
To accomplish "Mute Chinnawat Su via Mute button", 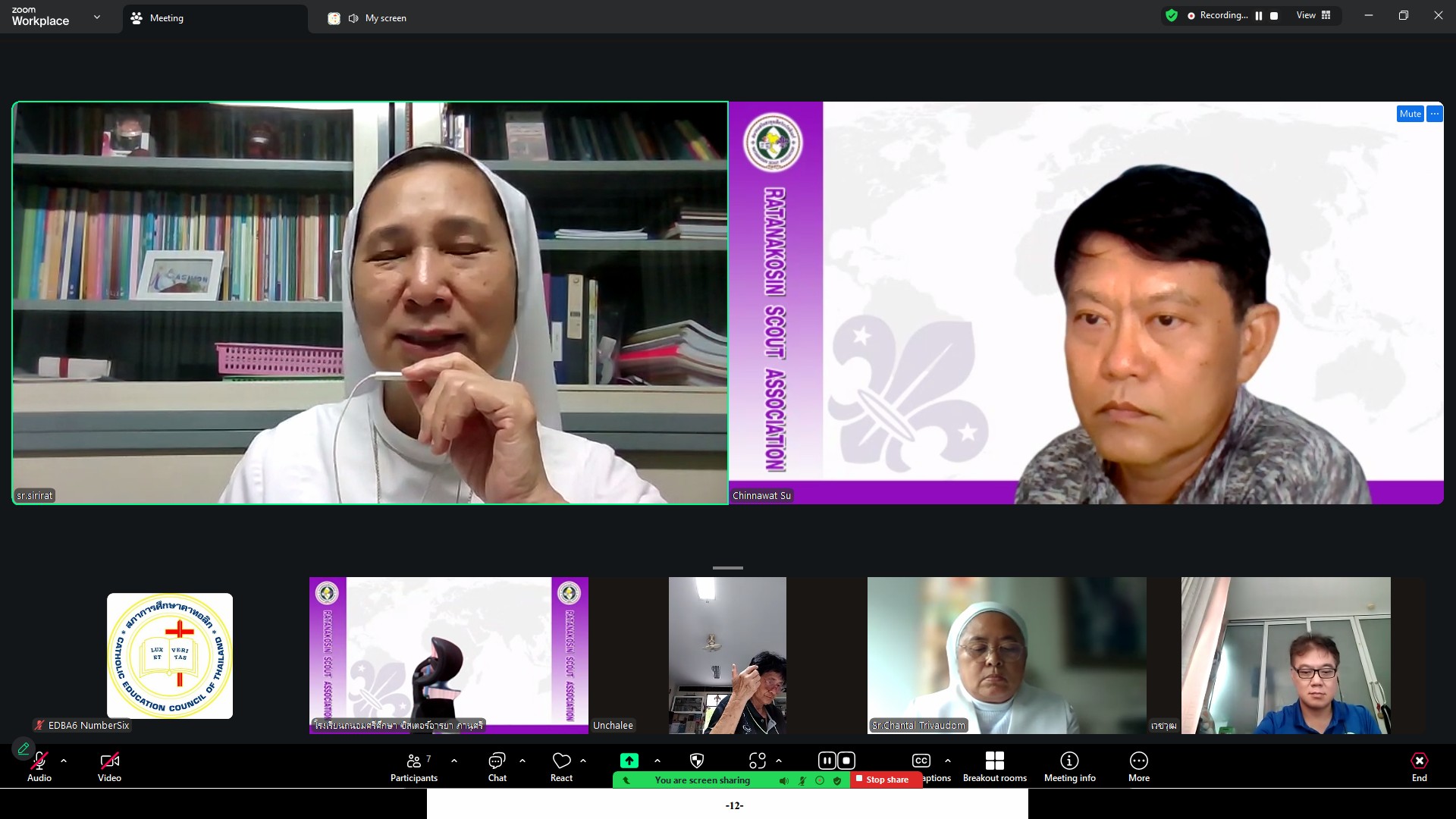I will coord(1410,114).
